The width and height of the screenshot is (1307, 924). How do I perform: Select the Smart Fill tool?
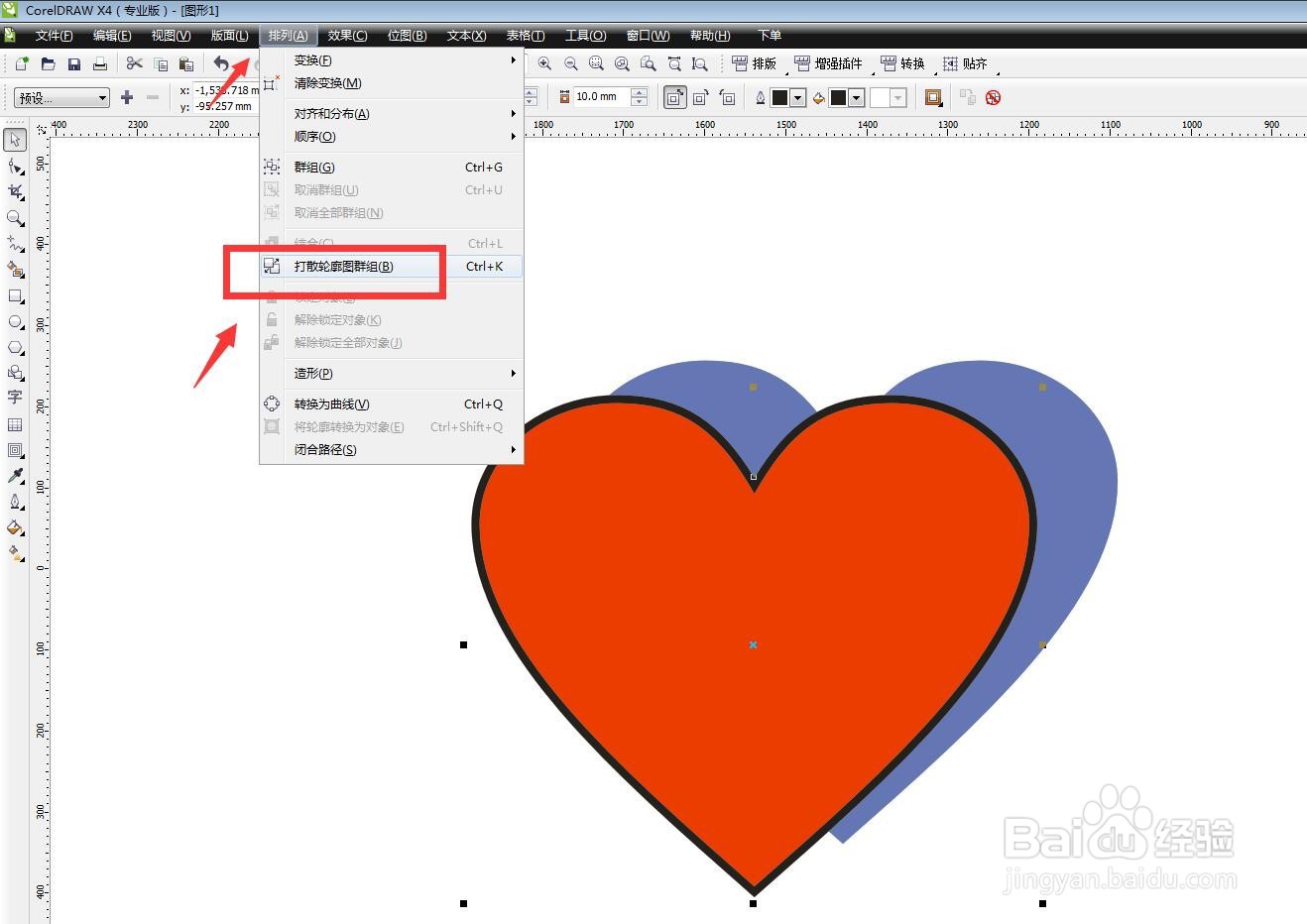tap(15, 270)
